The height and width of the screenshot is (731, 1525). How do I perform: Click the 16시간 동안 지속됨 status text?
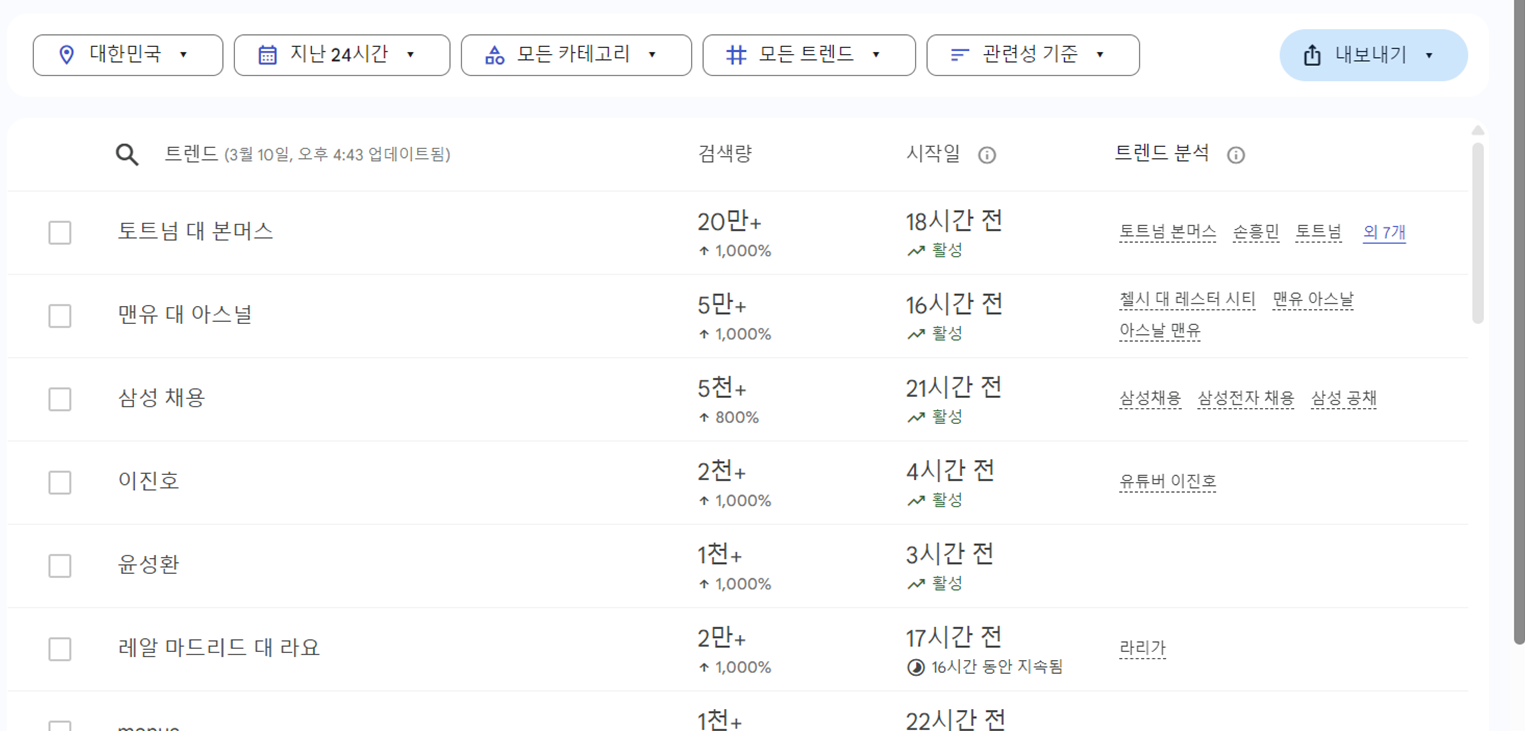click(997, 667)
